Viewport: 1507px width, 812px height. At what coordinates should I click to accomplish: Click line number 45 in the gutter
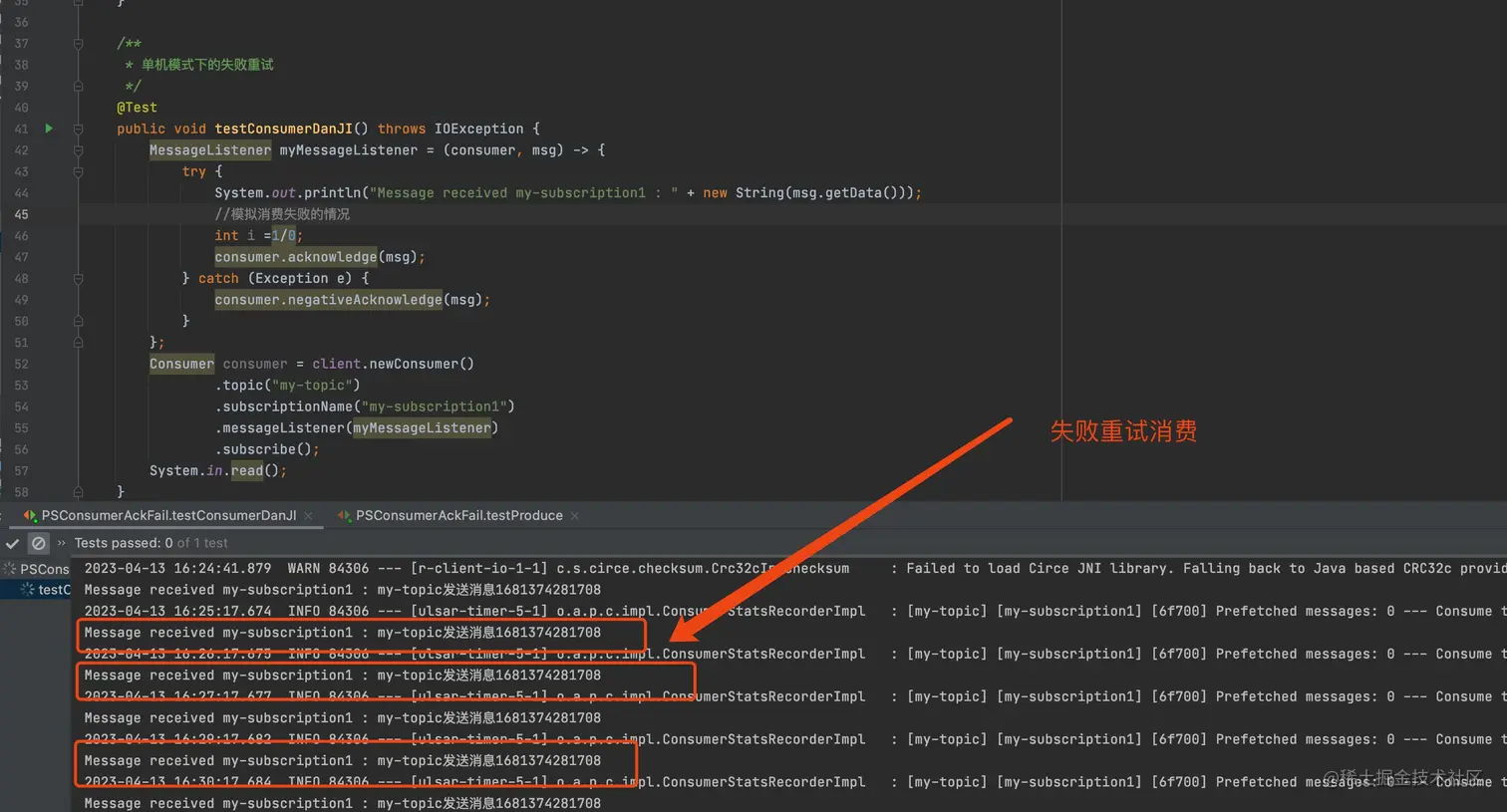pyautogui.click(x=21, y=214)
